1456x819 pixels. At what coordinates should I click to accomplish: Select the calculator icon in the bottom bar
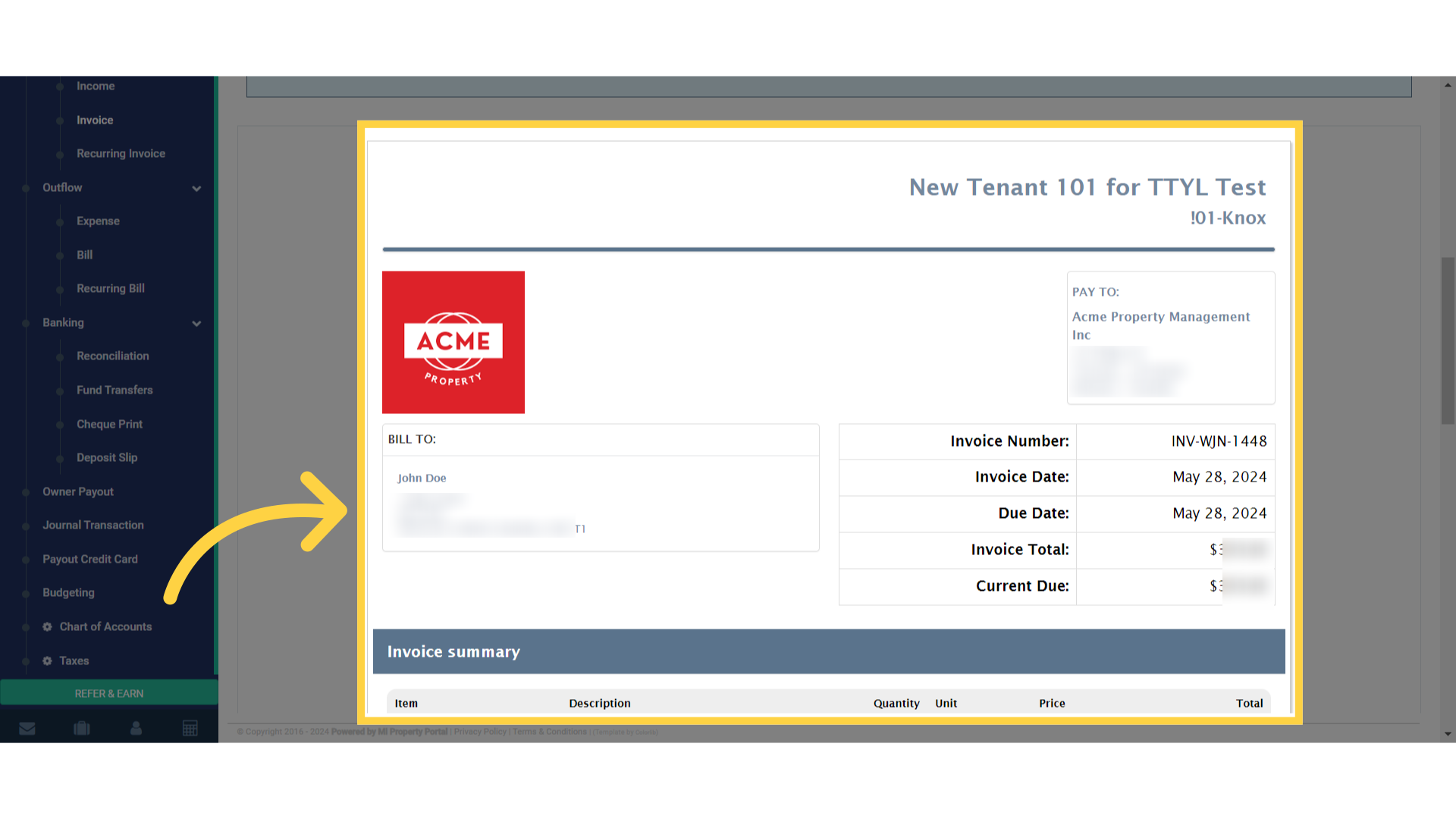click(190, 728)
